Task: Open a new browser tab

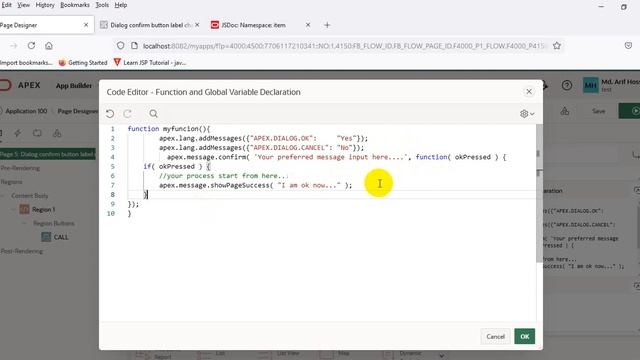Action: pos(327,25)
